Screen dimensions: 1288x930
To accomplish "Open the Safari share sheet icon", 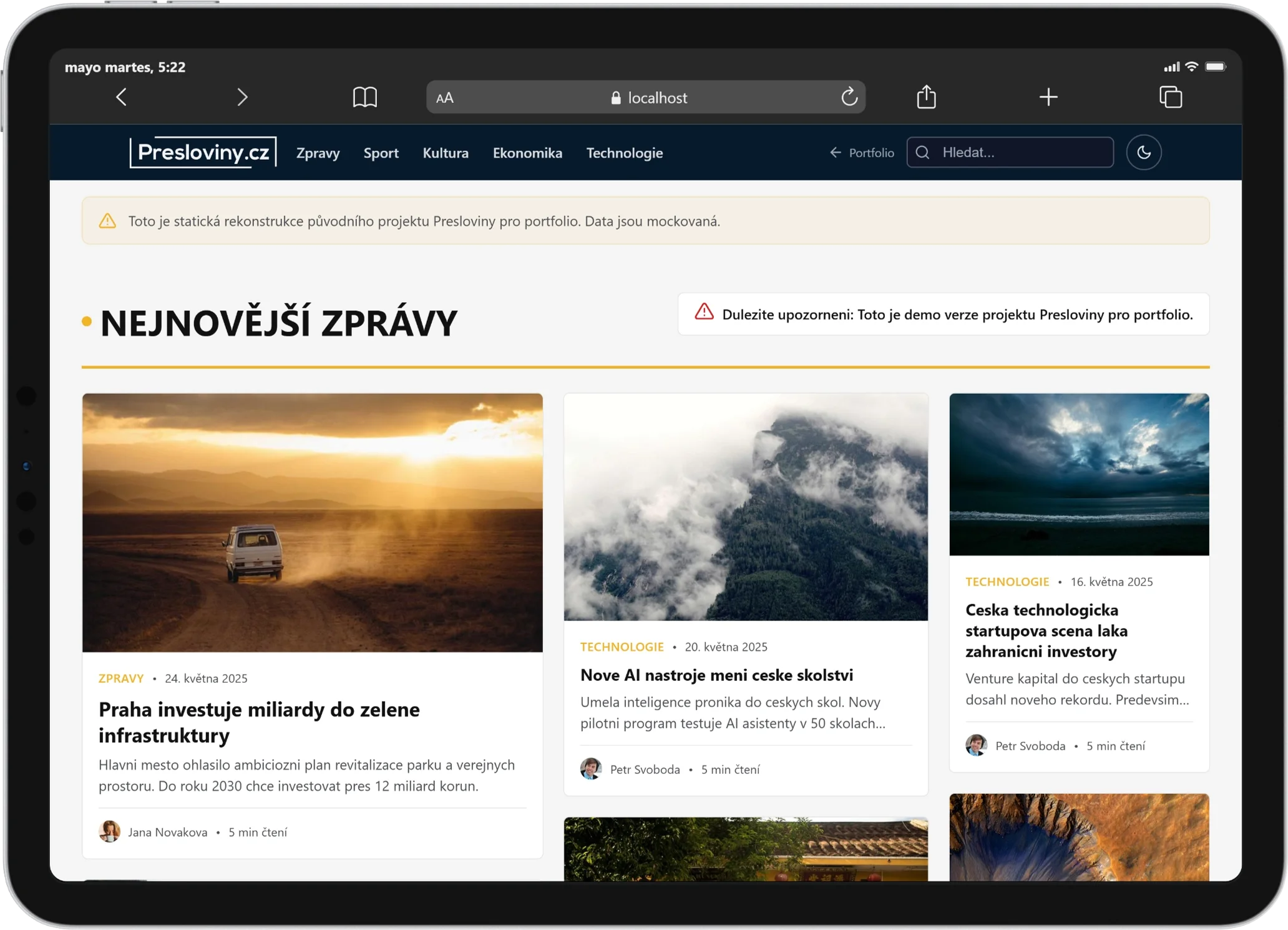I will coord(926,97).
